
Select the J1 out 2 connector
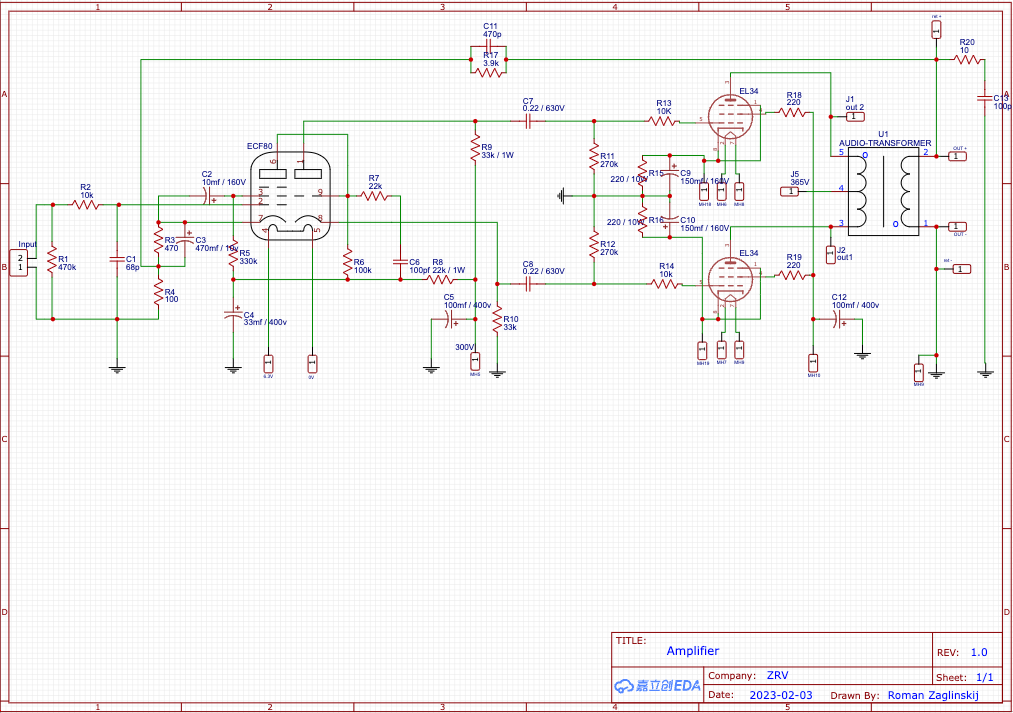pos(854,116)
